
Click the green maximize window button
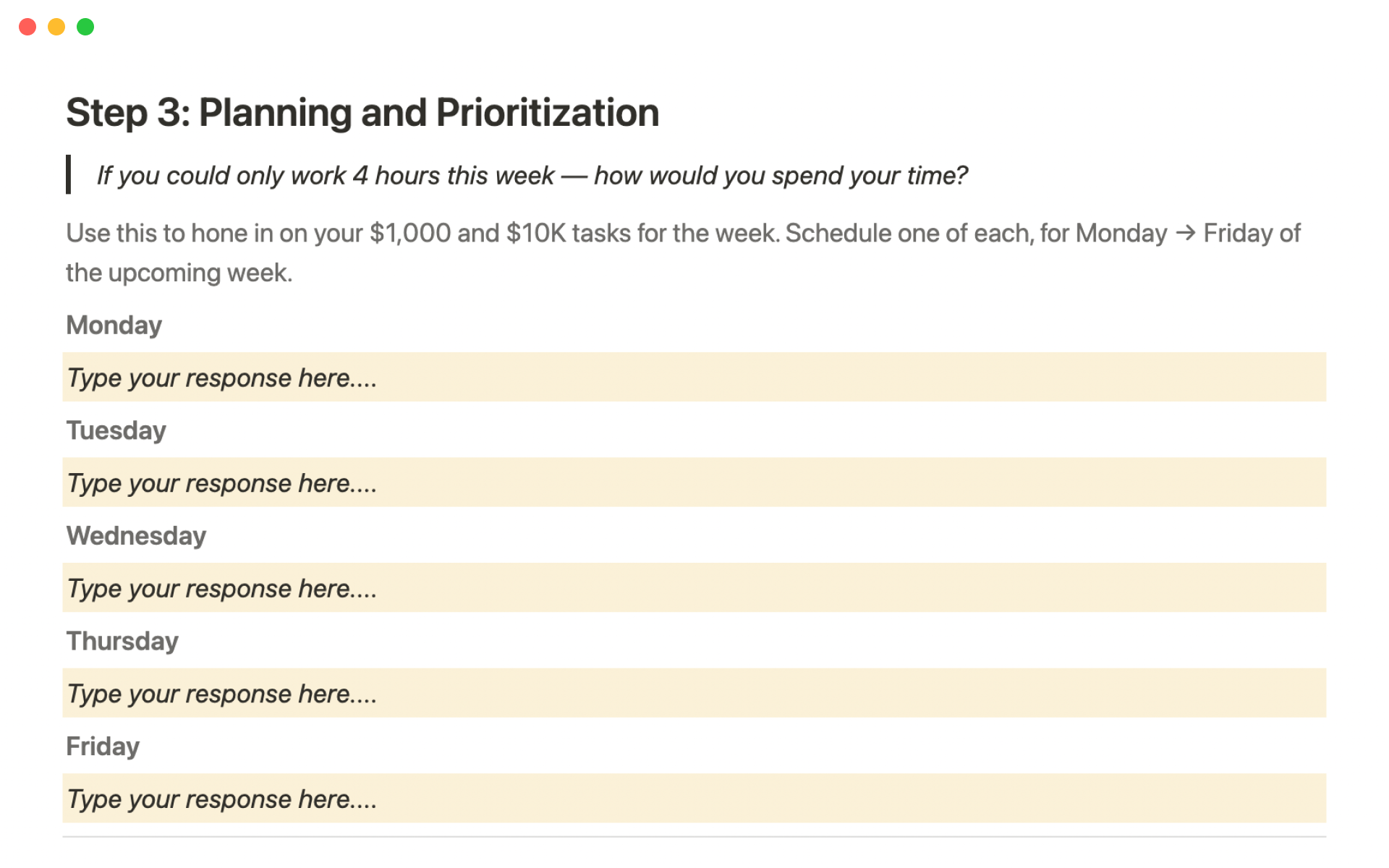85,27
